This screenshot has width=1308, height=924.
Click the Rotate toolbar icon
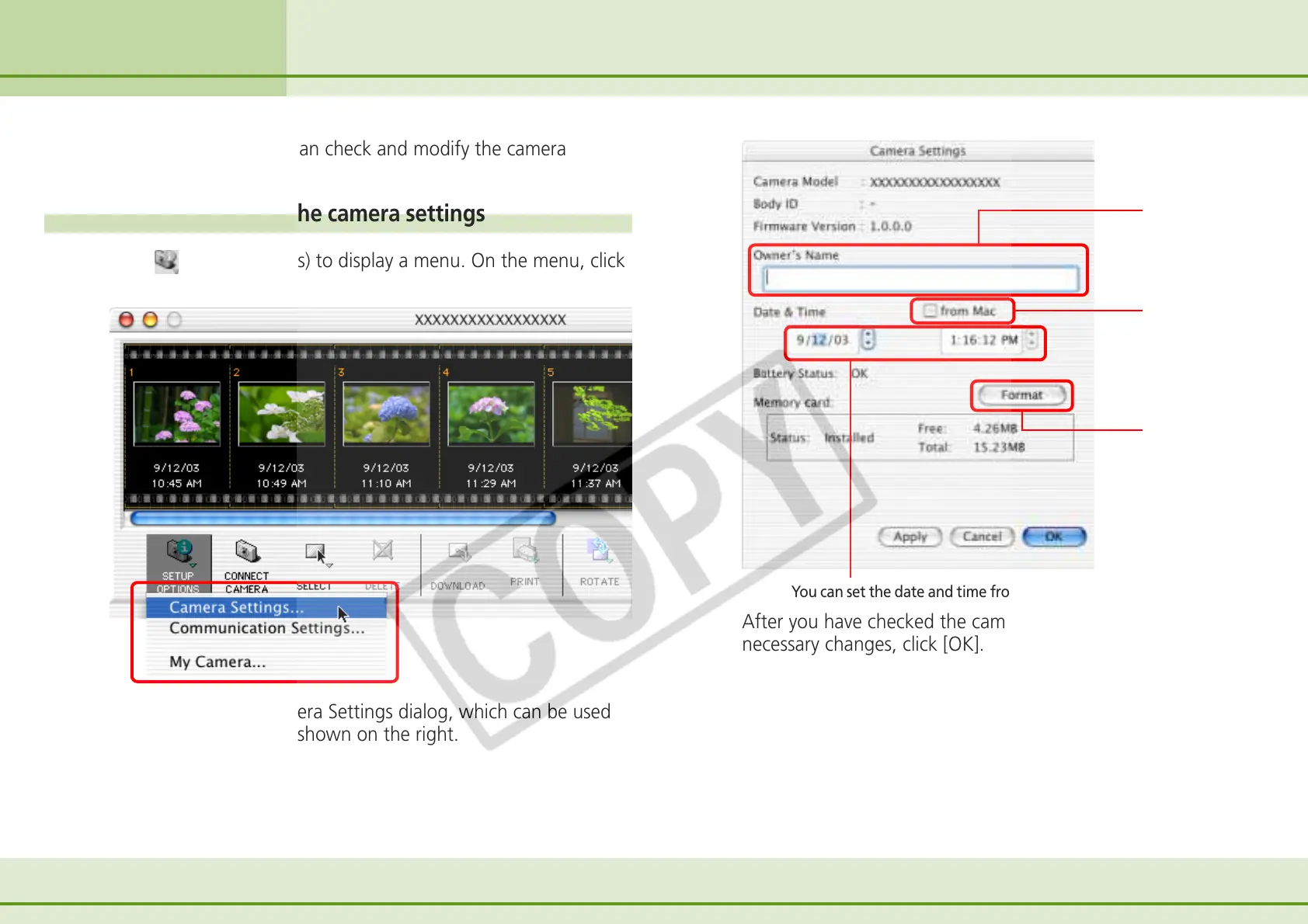pos(600,562)
